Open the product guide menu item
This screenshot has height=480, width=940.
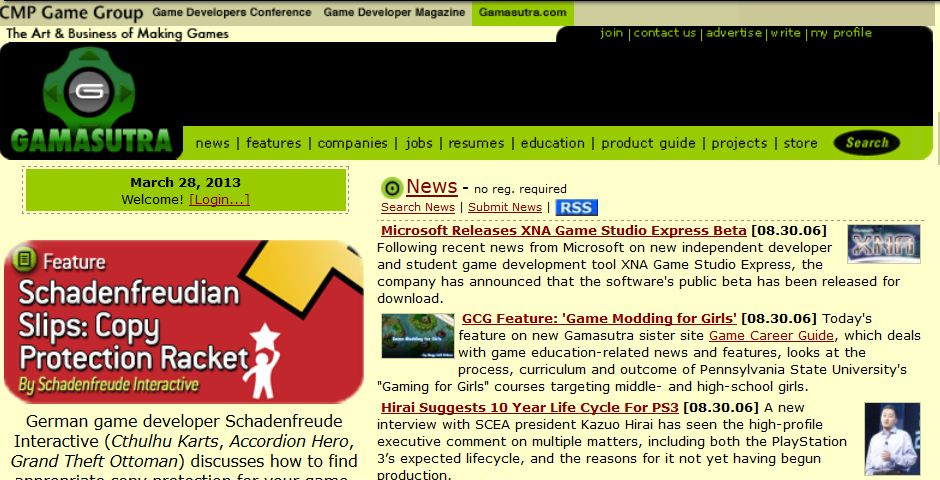click(648, 143)
